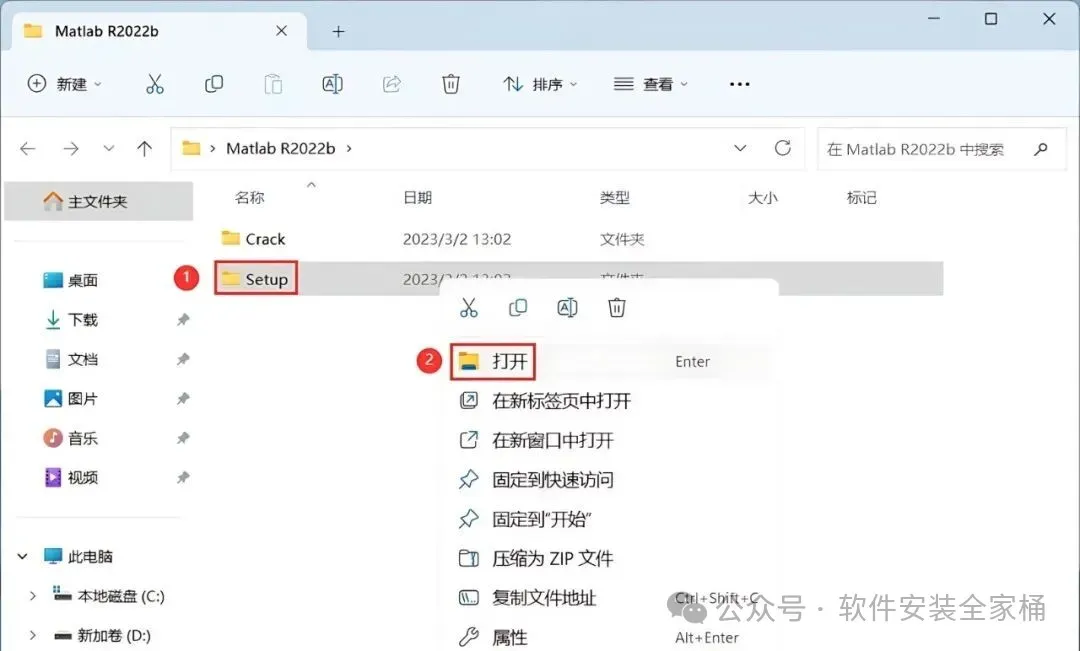Click the Copy icon in the context menu
This screenshot has height=651, width=1080.
[x=518, y=307]
